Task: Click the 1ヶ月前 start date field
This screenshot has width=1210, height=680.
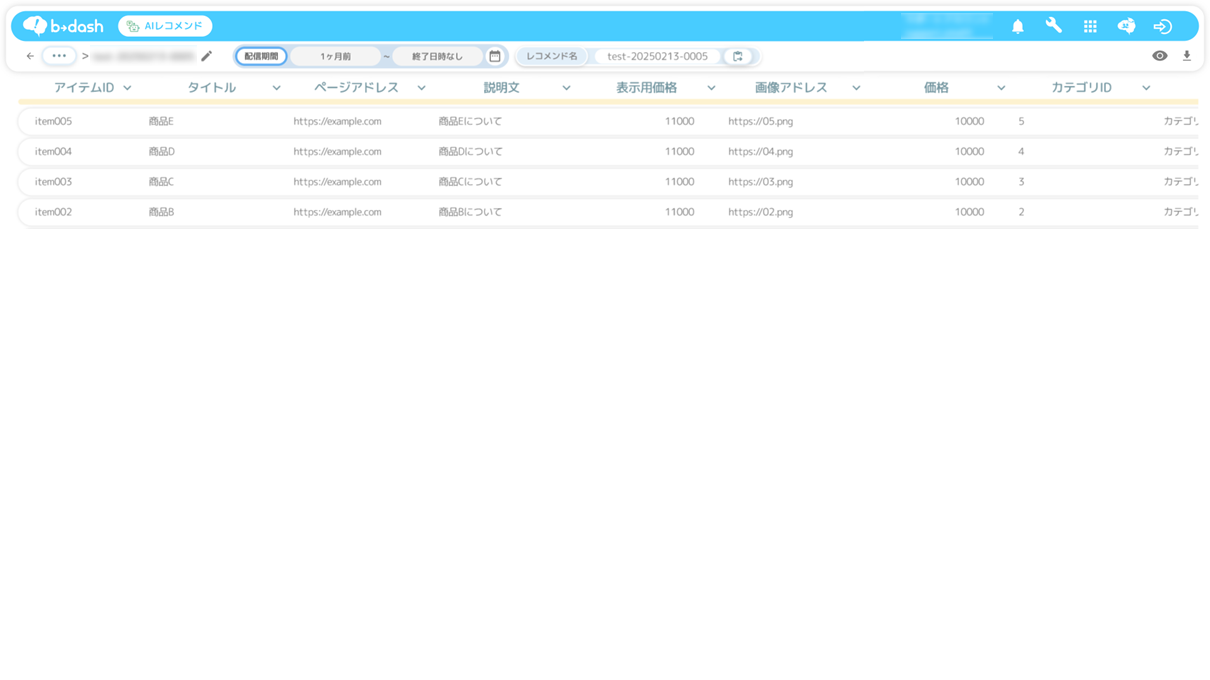Action: click(336, 57)
